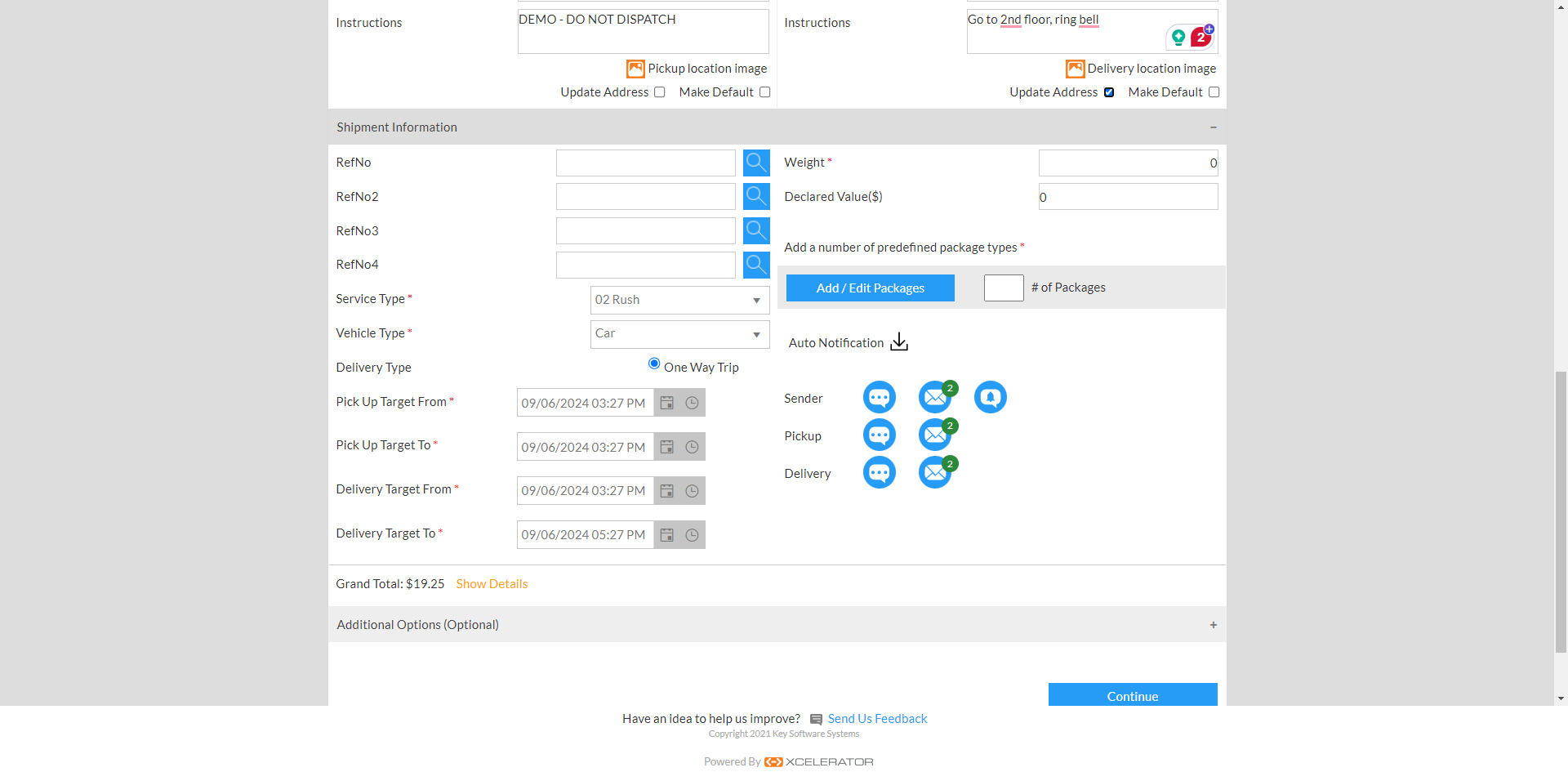Open Vehicle Type dropdown showing Car
Image resolution: width=1568 pixels, height=772 pixels.
pos(679,334)
